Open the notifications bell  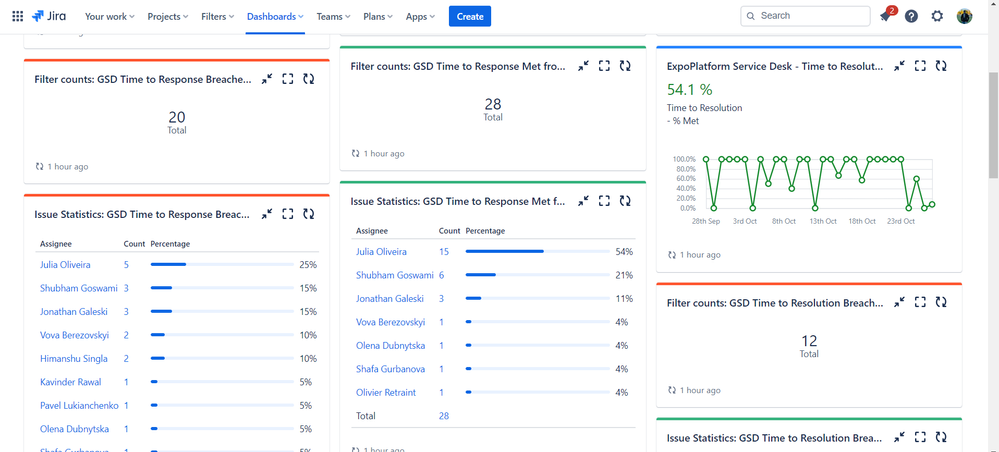point(885,17)
